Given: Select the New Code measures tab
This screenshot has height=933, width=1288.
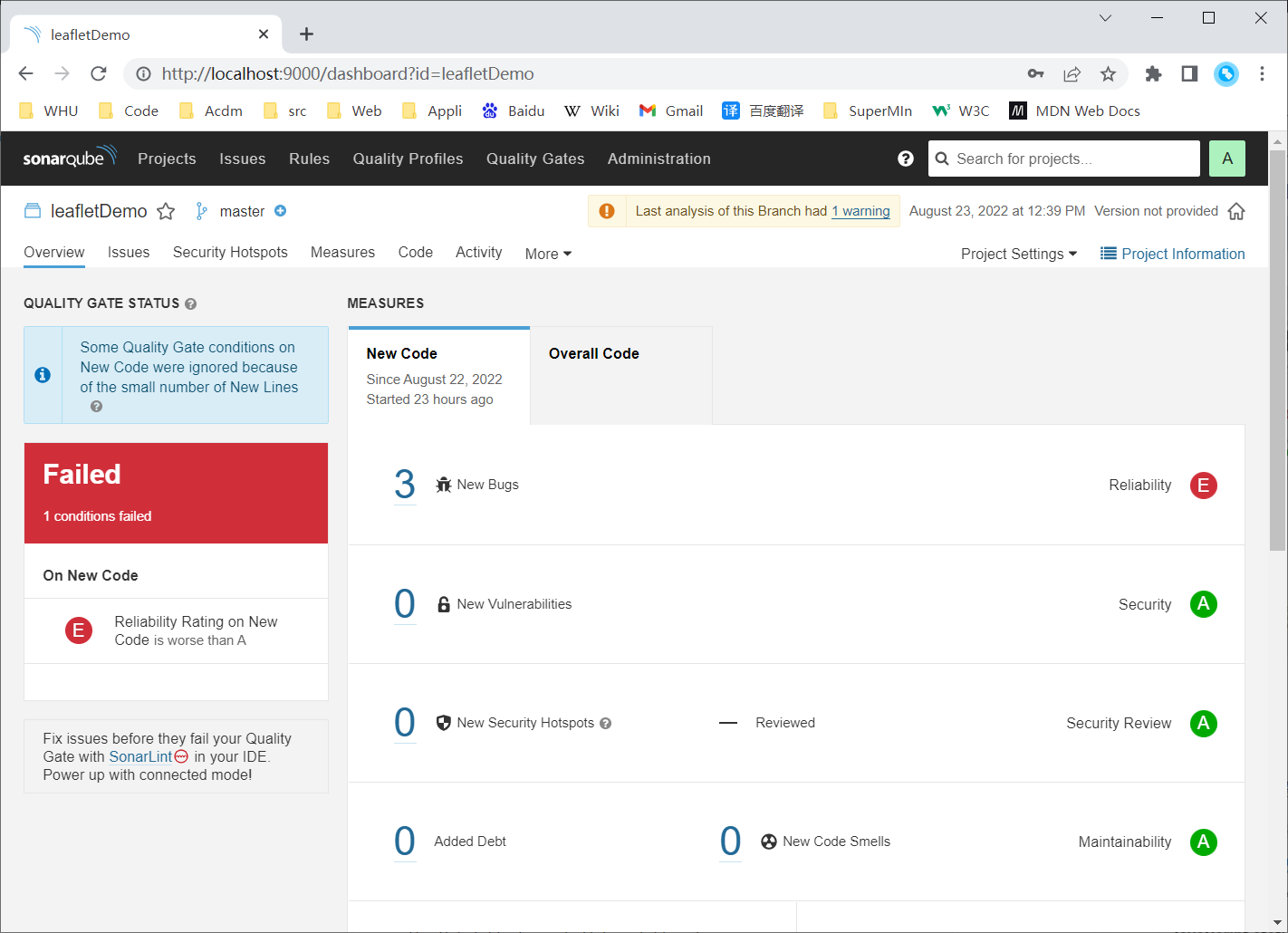Looking at the screenshot, I should (x=439, y=376).
